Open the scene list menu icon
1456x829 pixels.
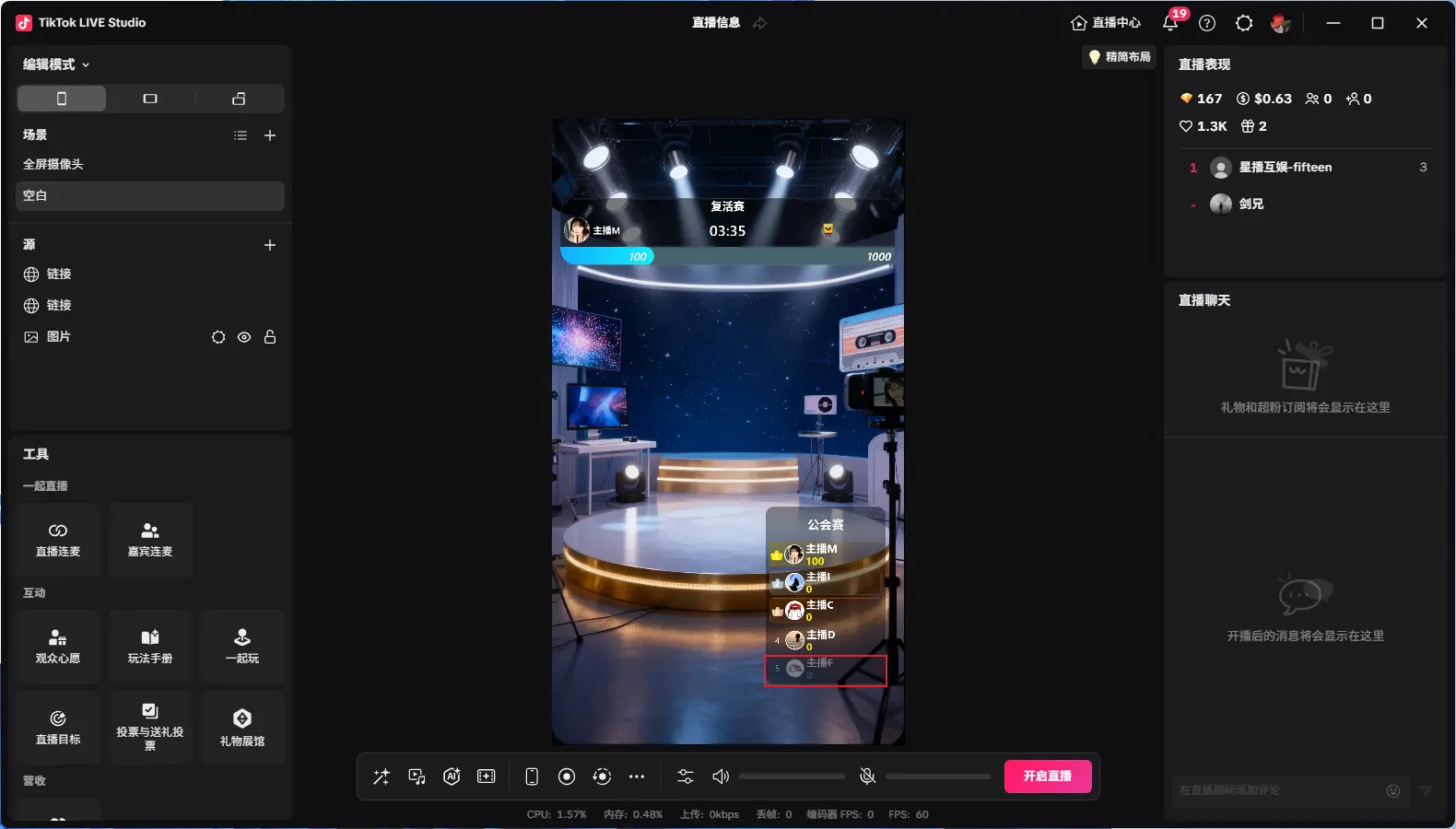coord(241,135)
